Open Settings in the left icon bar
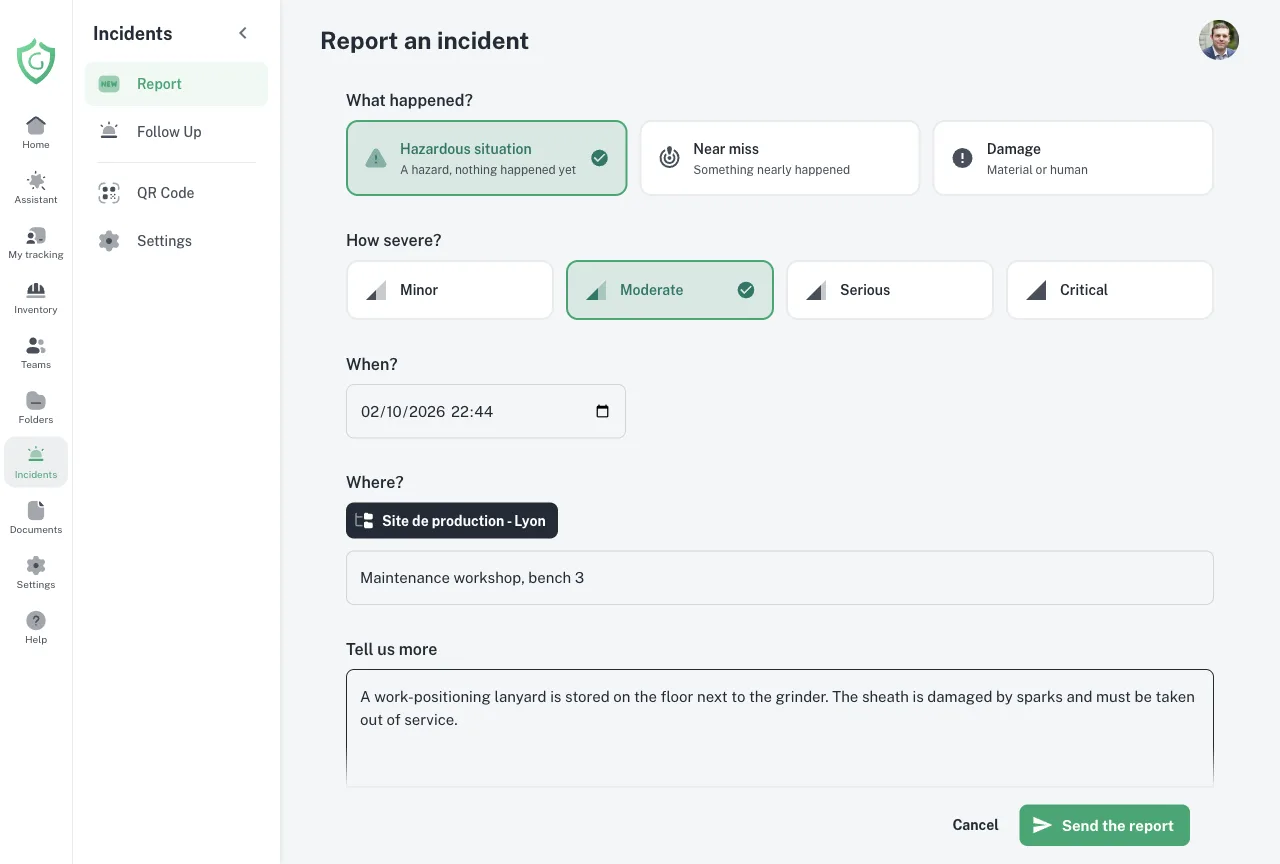This screenshot has height=864, width=1280. click(x=36, y=572)
